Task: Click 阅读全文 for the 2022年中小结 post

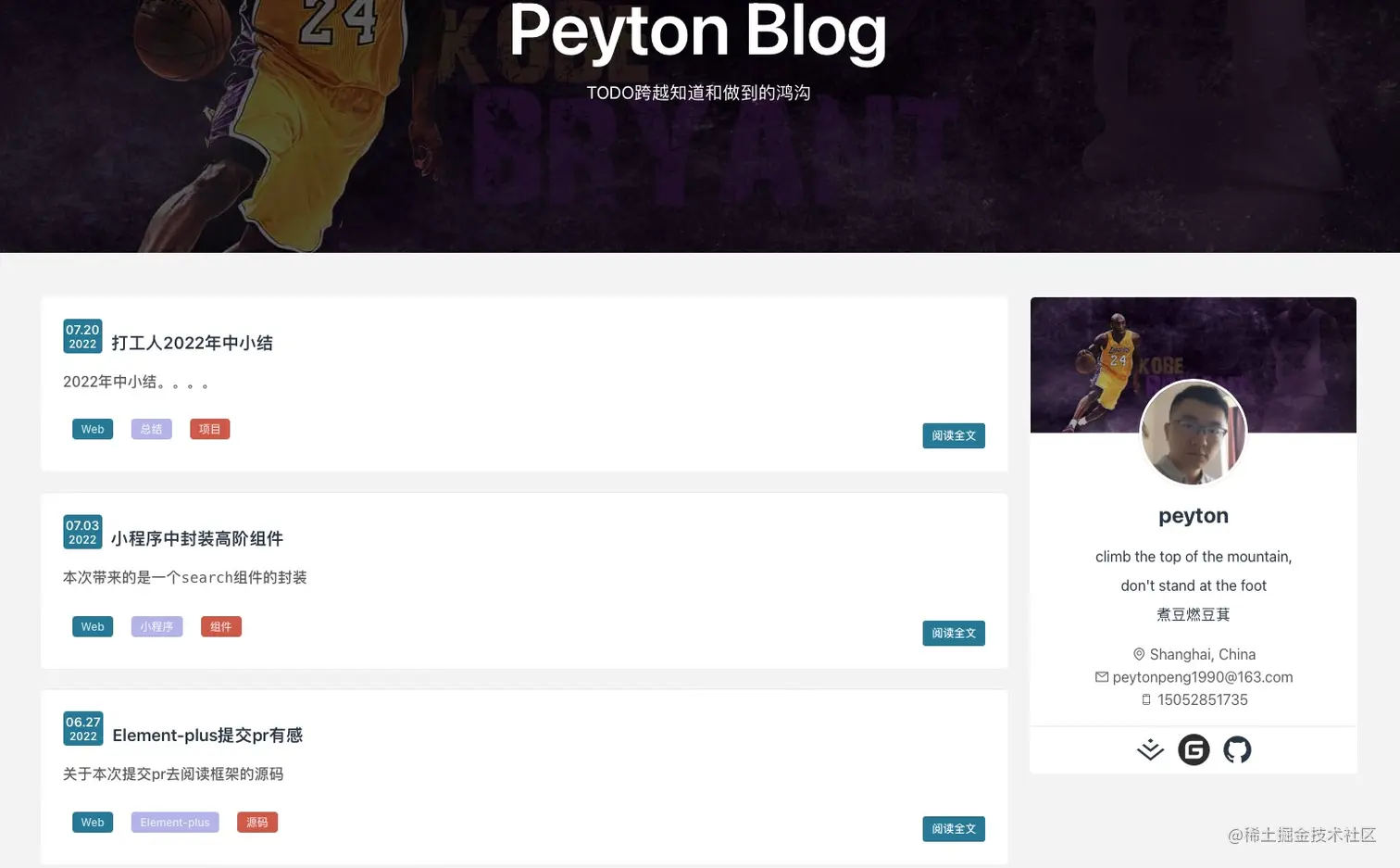Action: coord(954,435)
